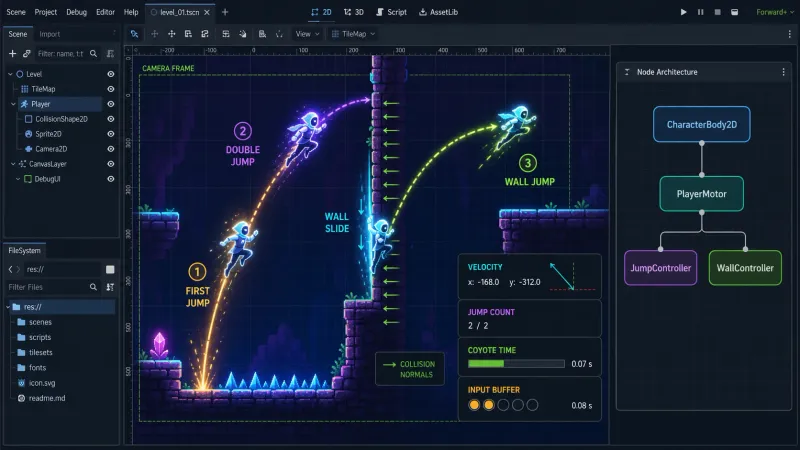Switch to the Import dock tab
The width and height of the screenshot is (800, 450).
(49, 34)
